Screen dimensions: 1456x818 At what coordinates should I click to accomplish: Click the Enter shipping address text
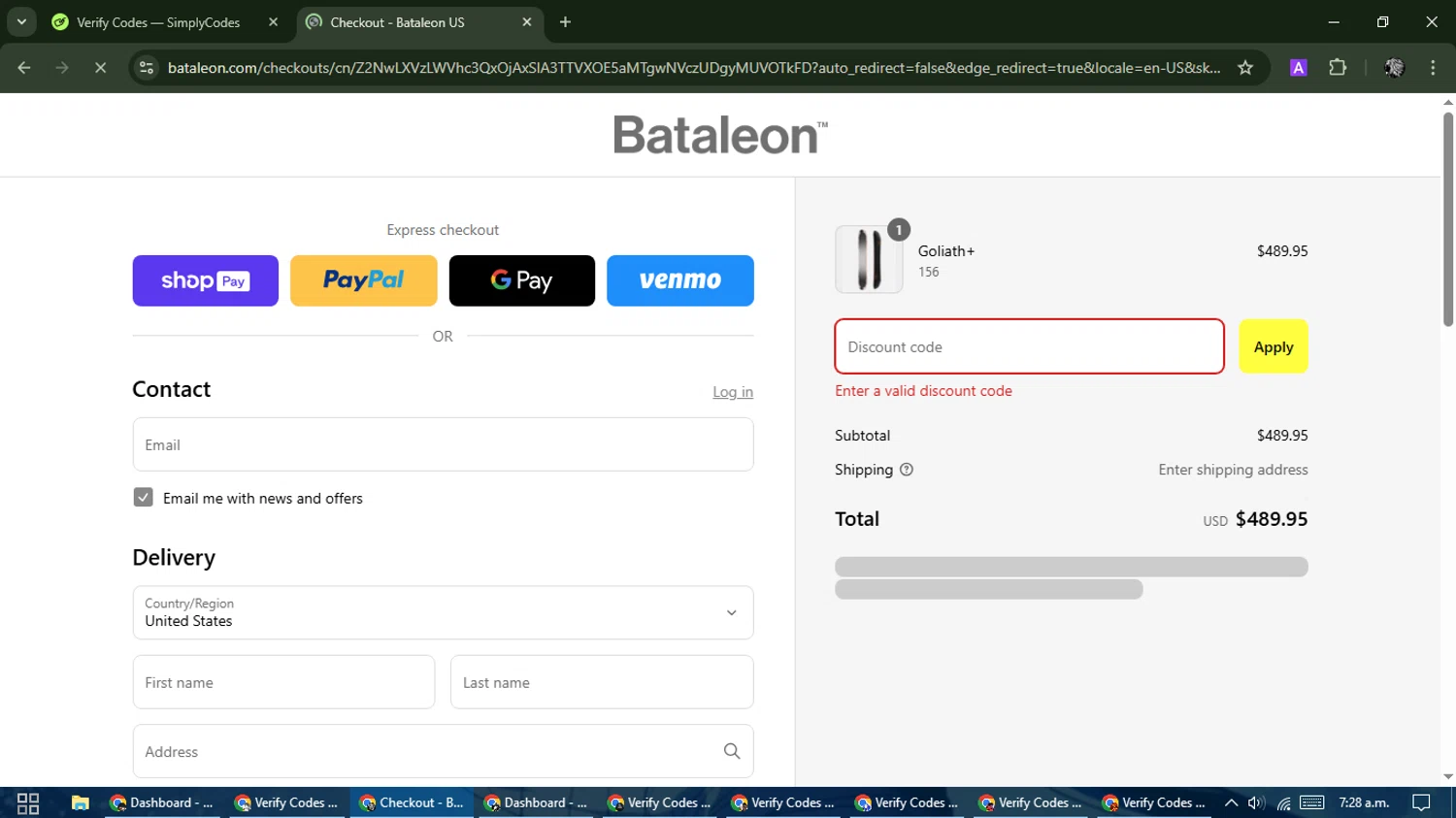(1233, 470)
